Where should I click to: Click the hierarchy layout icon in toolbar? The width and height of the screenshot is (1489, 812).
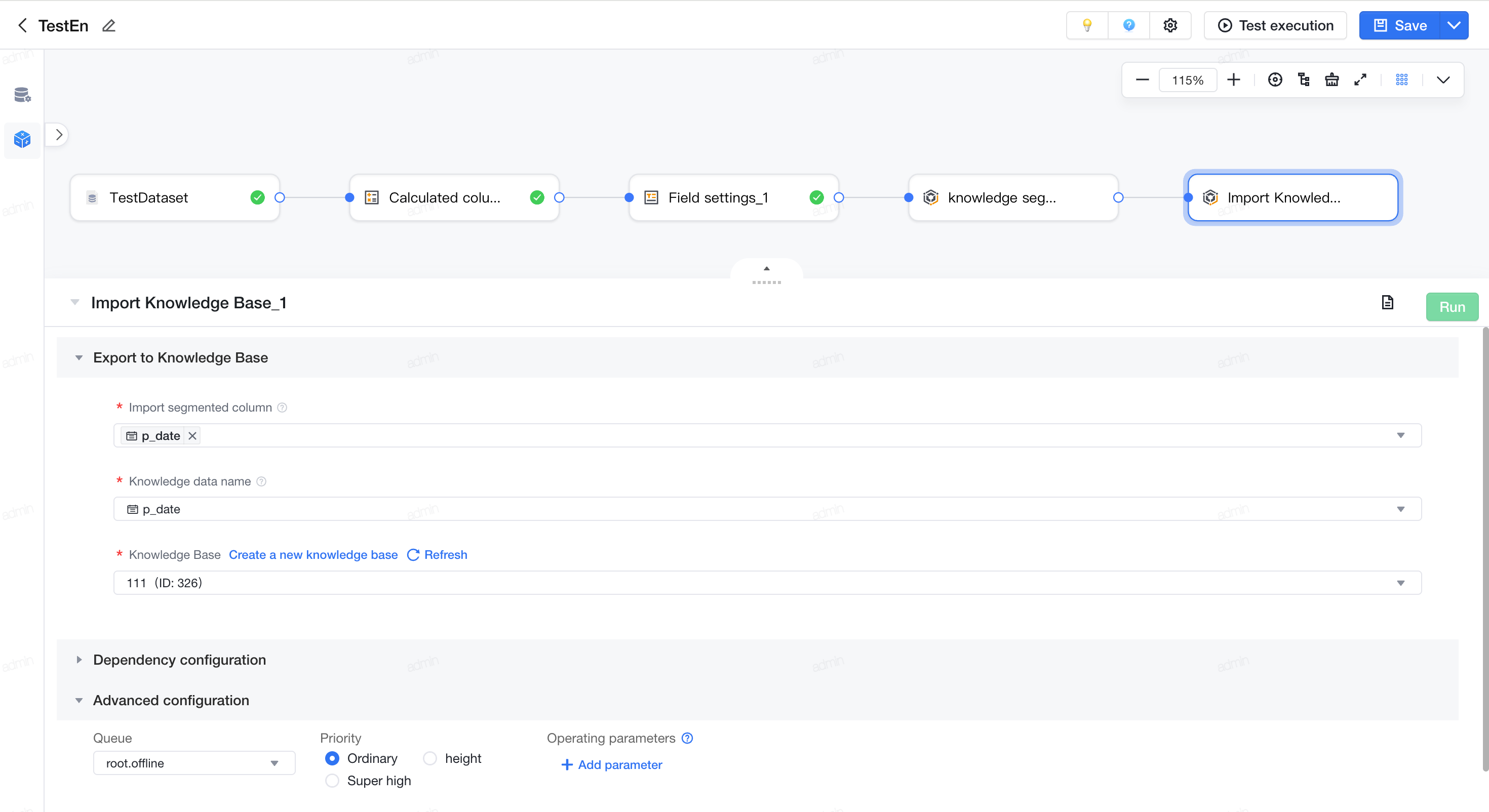coord(1304,80)
